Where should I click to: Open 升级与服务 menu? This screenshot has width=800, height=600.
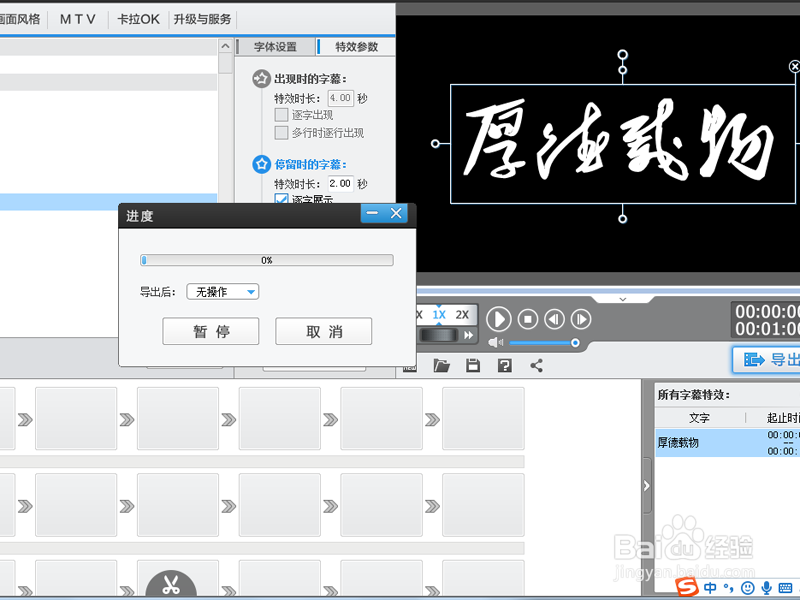[203, 19]
